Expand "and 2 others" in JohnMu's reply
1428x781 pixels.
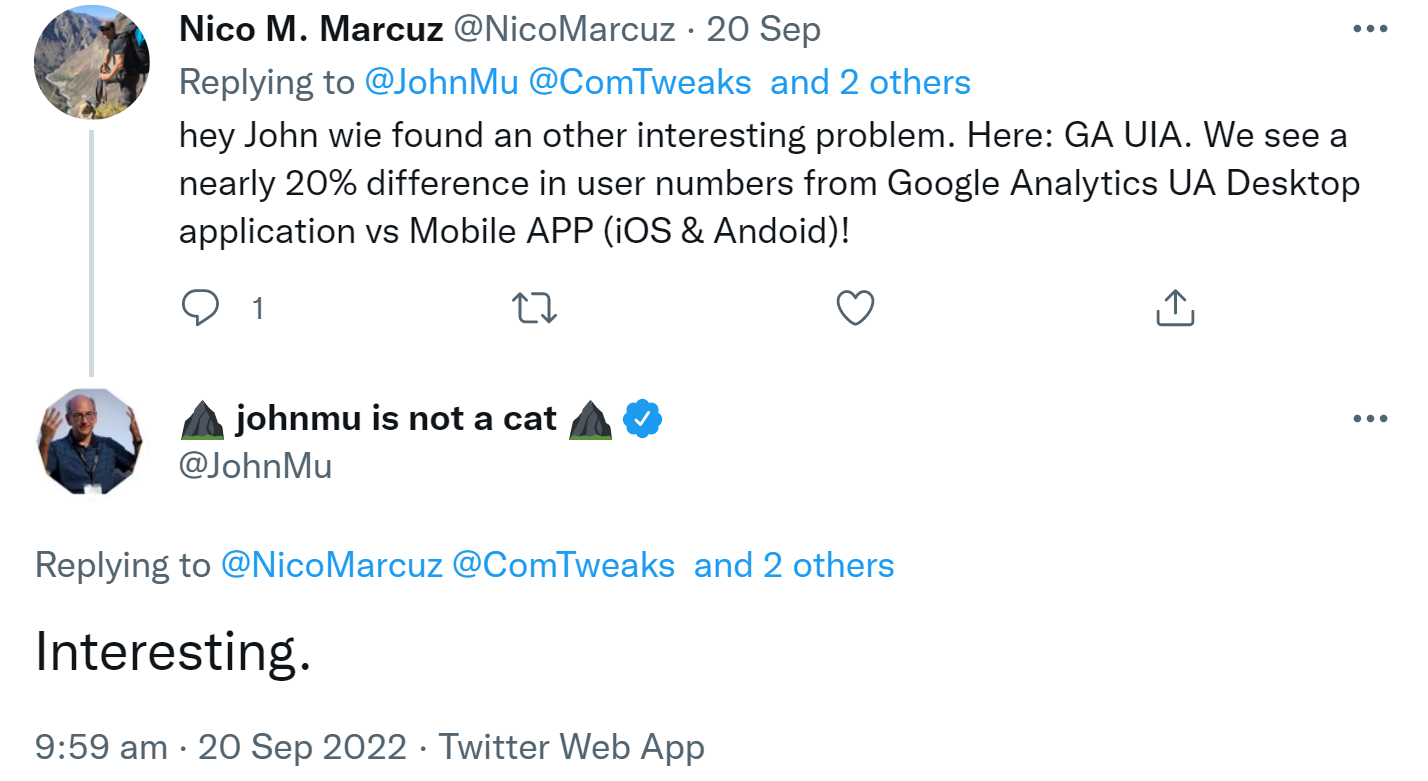(x=794, y=566)
